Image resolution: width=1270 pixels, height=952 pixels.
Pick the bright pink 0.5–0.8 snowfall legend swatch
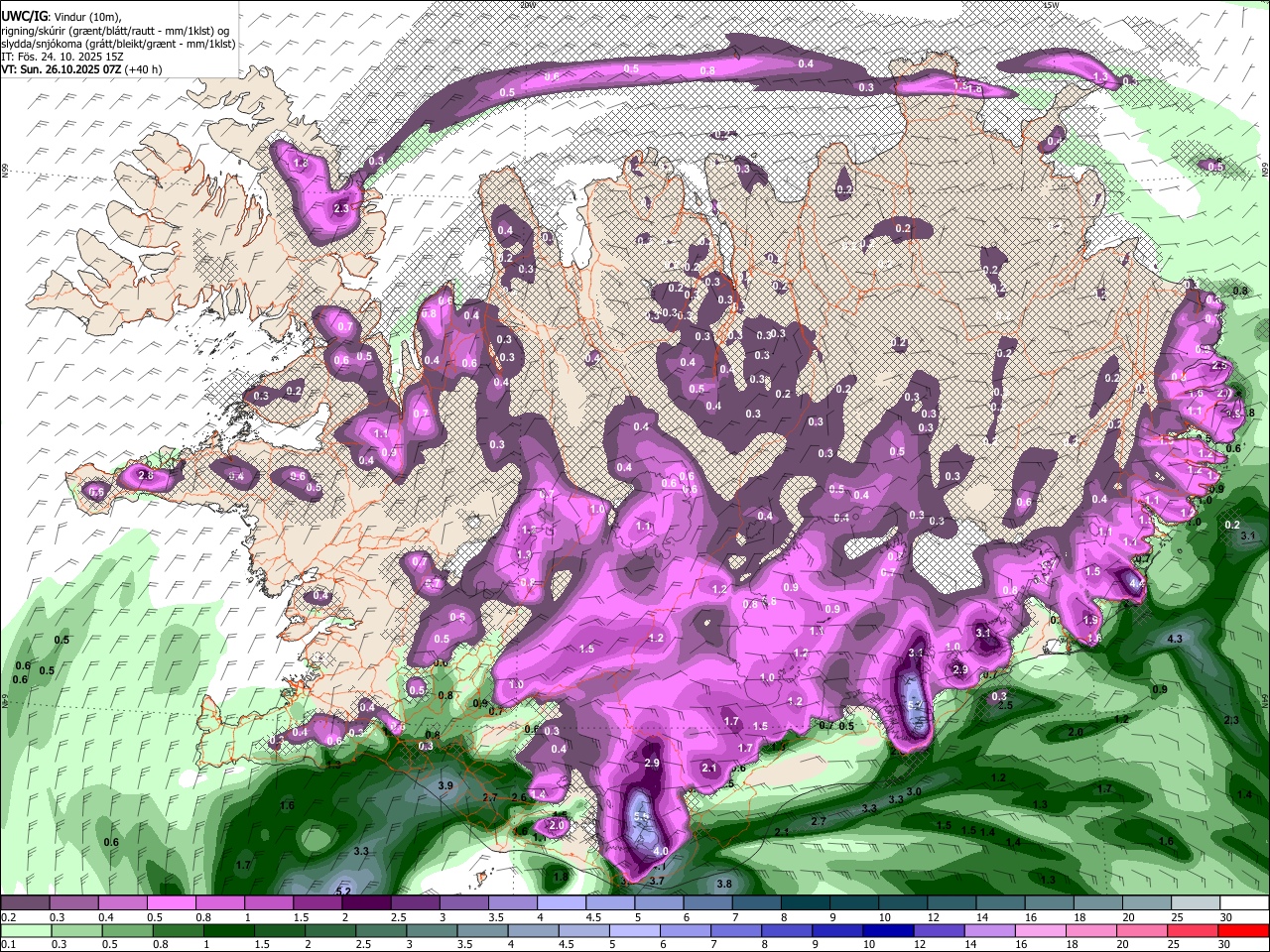[171, 903]
